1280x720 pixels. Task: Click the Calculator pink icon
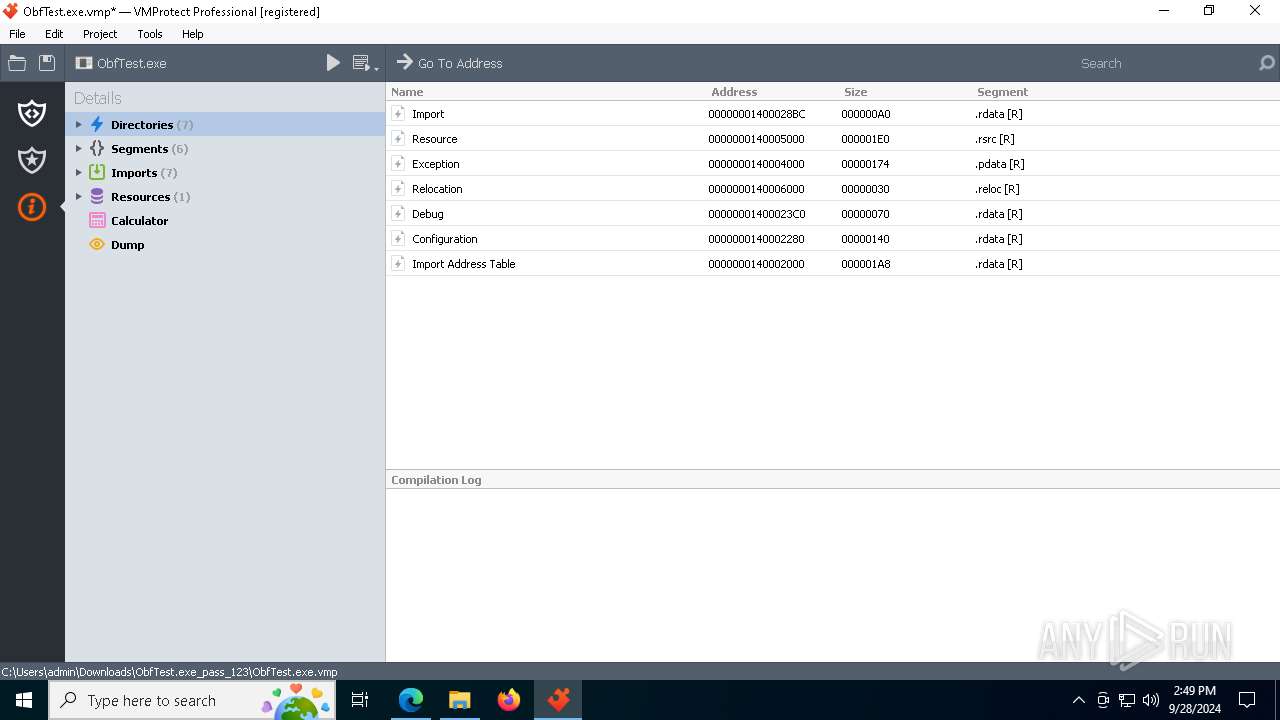(x=97, y=221)
